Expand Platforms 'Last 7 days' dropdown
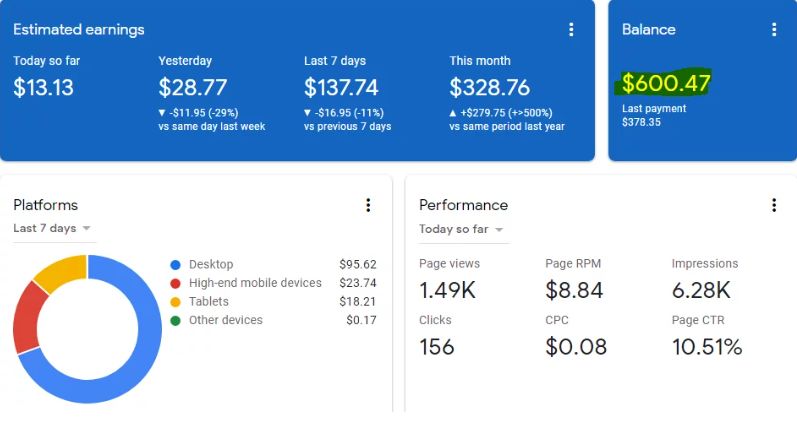The height and width of the screenshot is (438, 797). [53, 229]
